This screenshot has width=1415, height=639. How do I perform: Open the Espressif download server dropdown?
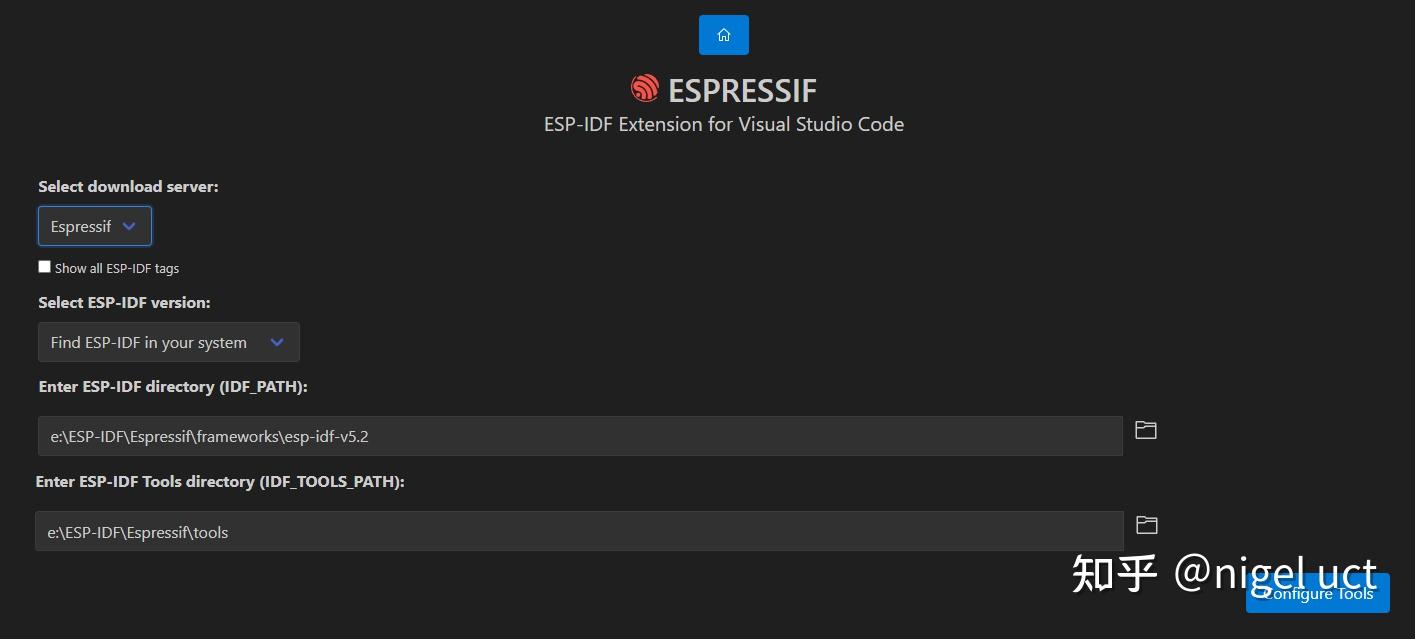[94, 225]
